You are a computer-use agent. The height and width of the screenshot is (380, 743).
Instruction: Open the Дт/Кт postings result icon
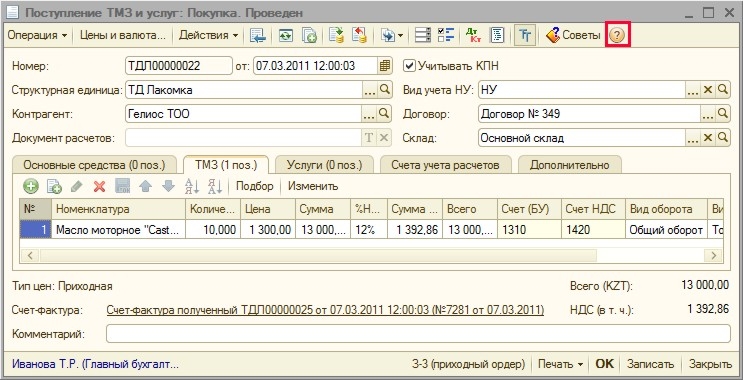[x=472, y=36]
